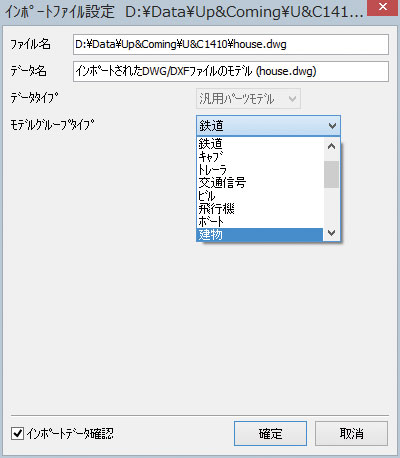Select ボート list option
This screenshot has width=400, height=458.
point(260,222)
